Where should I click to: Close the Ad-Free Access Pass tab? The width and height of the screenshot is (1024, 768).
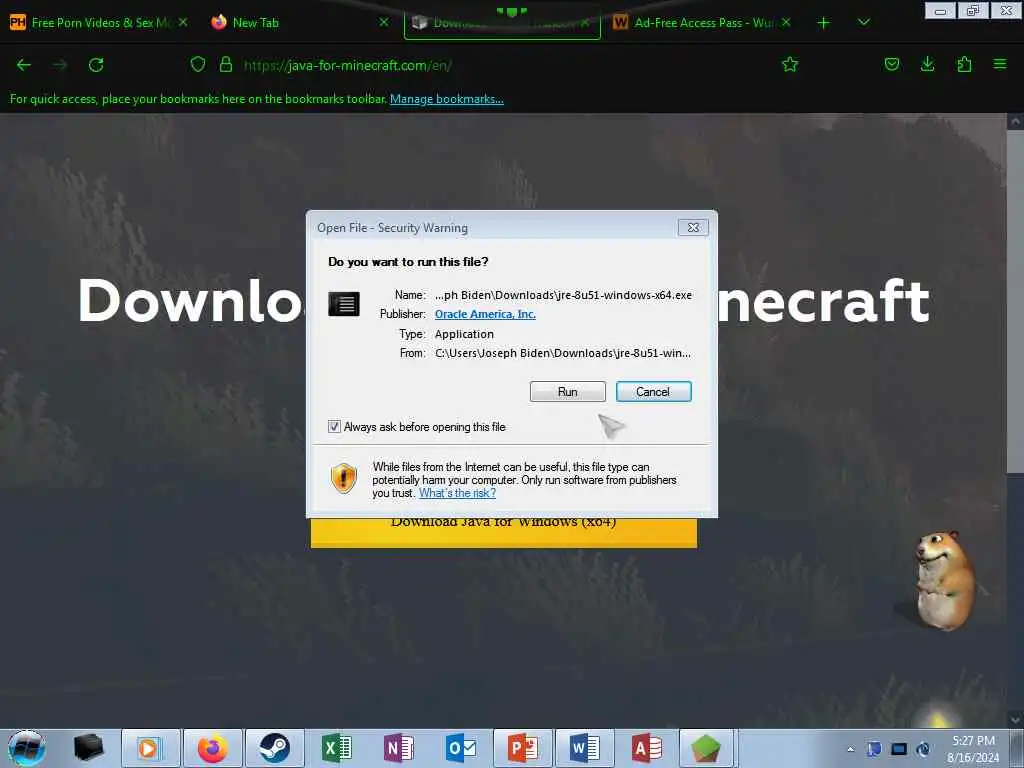pos(786,22)
